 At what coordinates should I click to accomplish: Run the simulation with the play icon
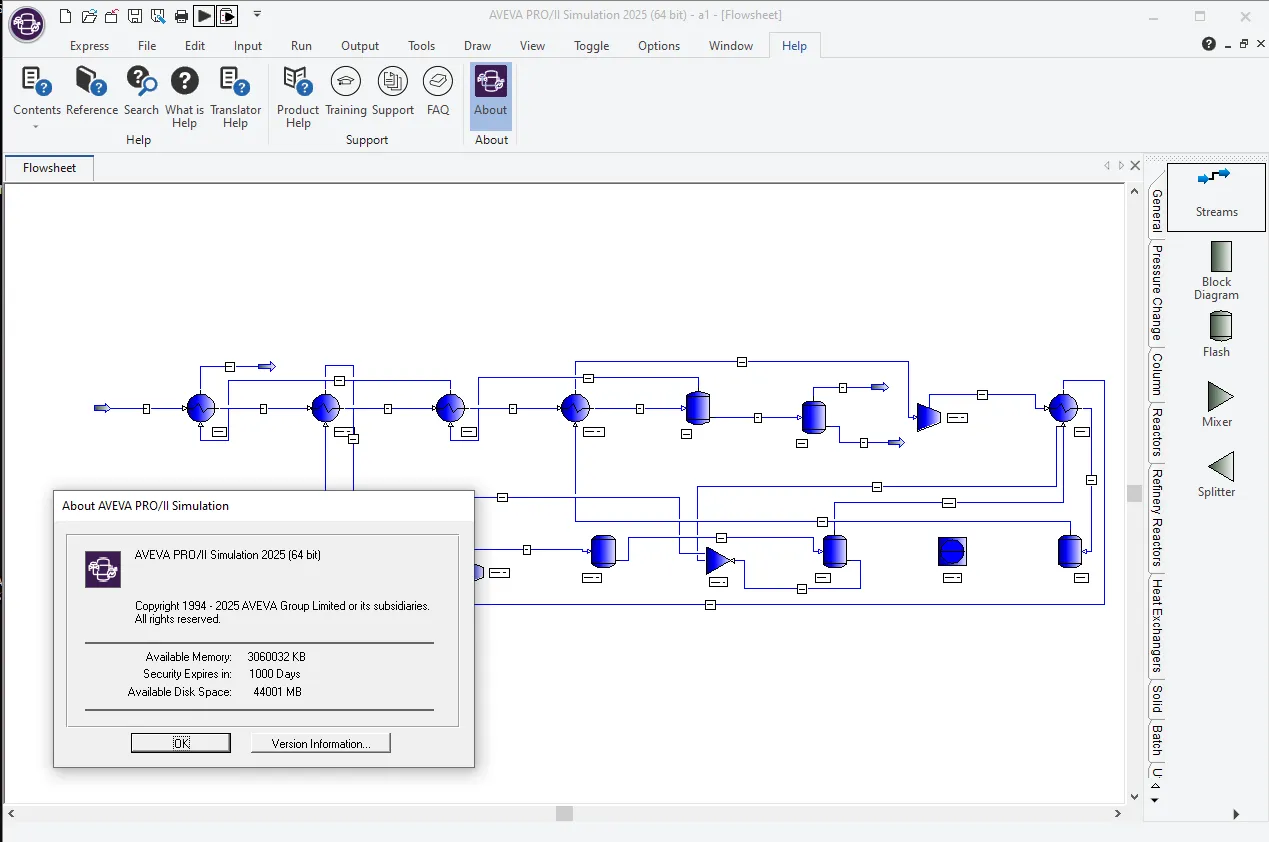tap(204, 16)
